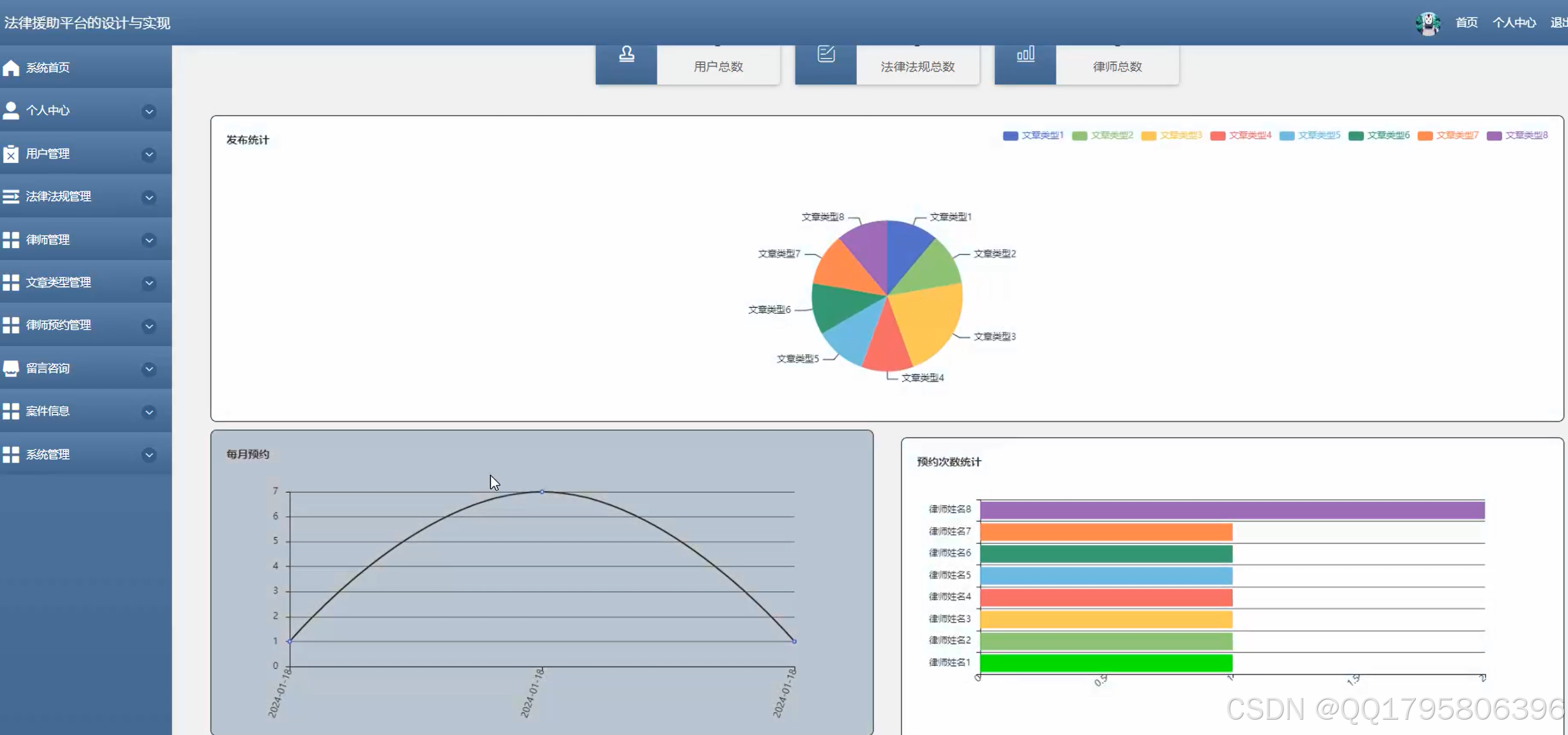Click the chat icon for 留言咨询

[x=11, y=368]
